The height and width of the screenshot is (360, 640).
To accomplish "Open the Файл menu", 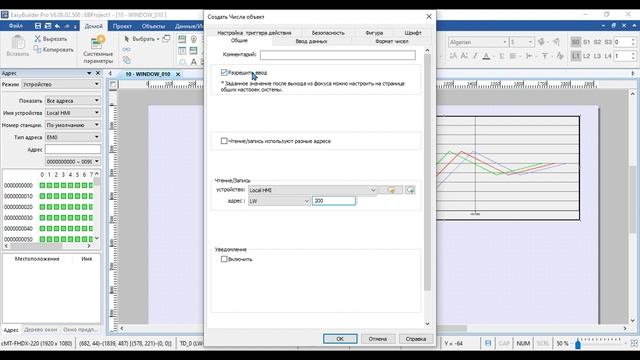I will (x=16, y=26).
